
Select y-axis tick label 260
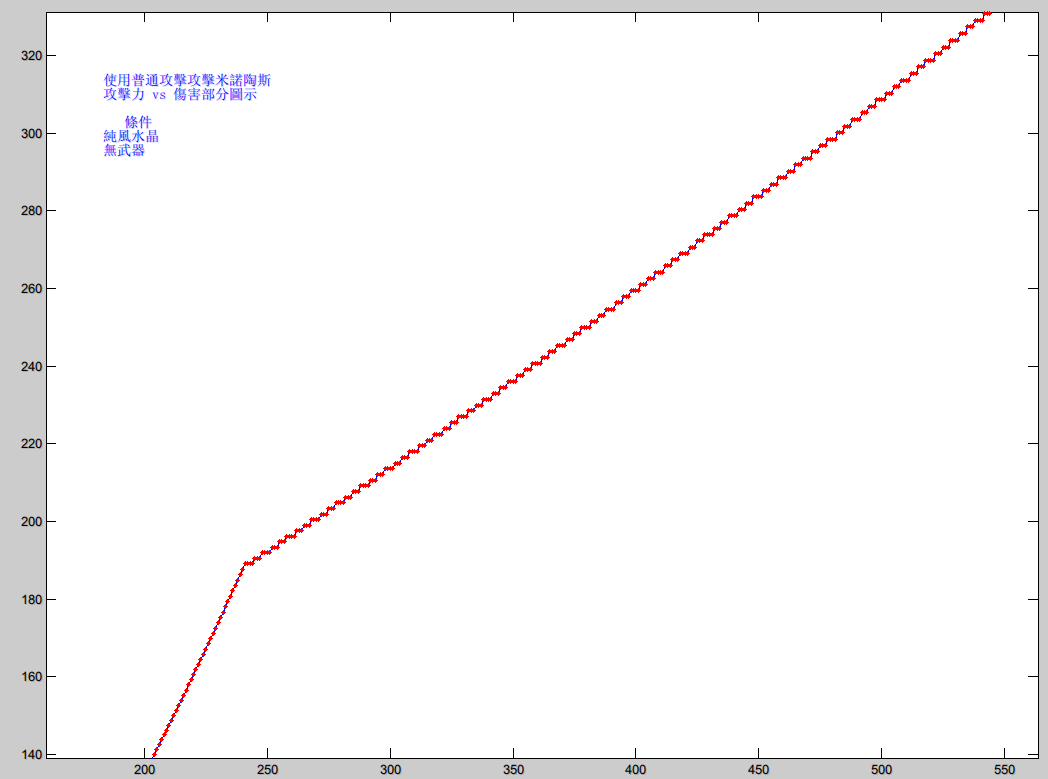[31, 289]
